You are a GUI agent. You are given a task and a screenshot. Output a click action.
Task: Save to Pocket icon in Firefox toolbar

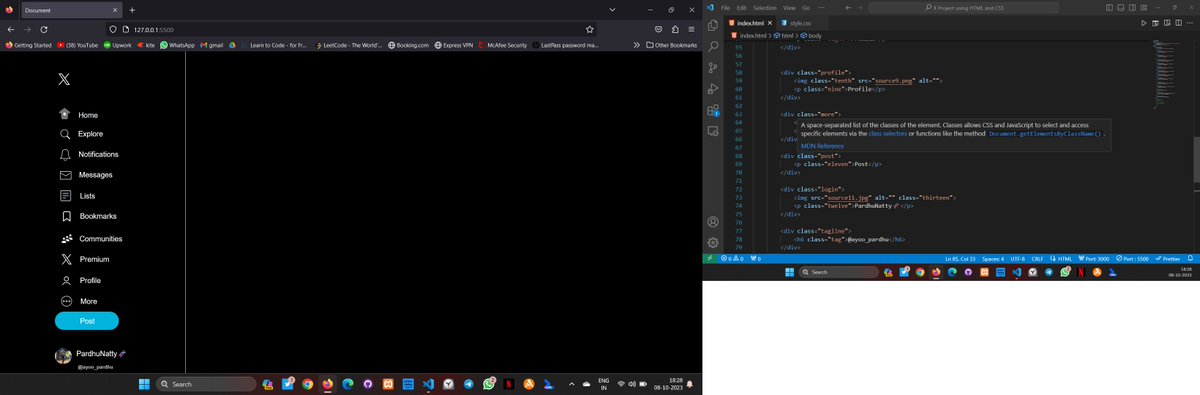(658, 30)
